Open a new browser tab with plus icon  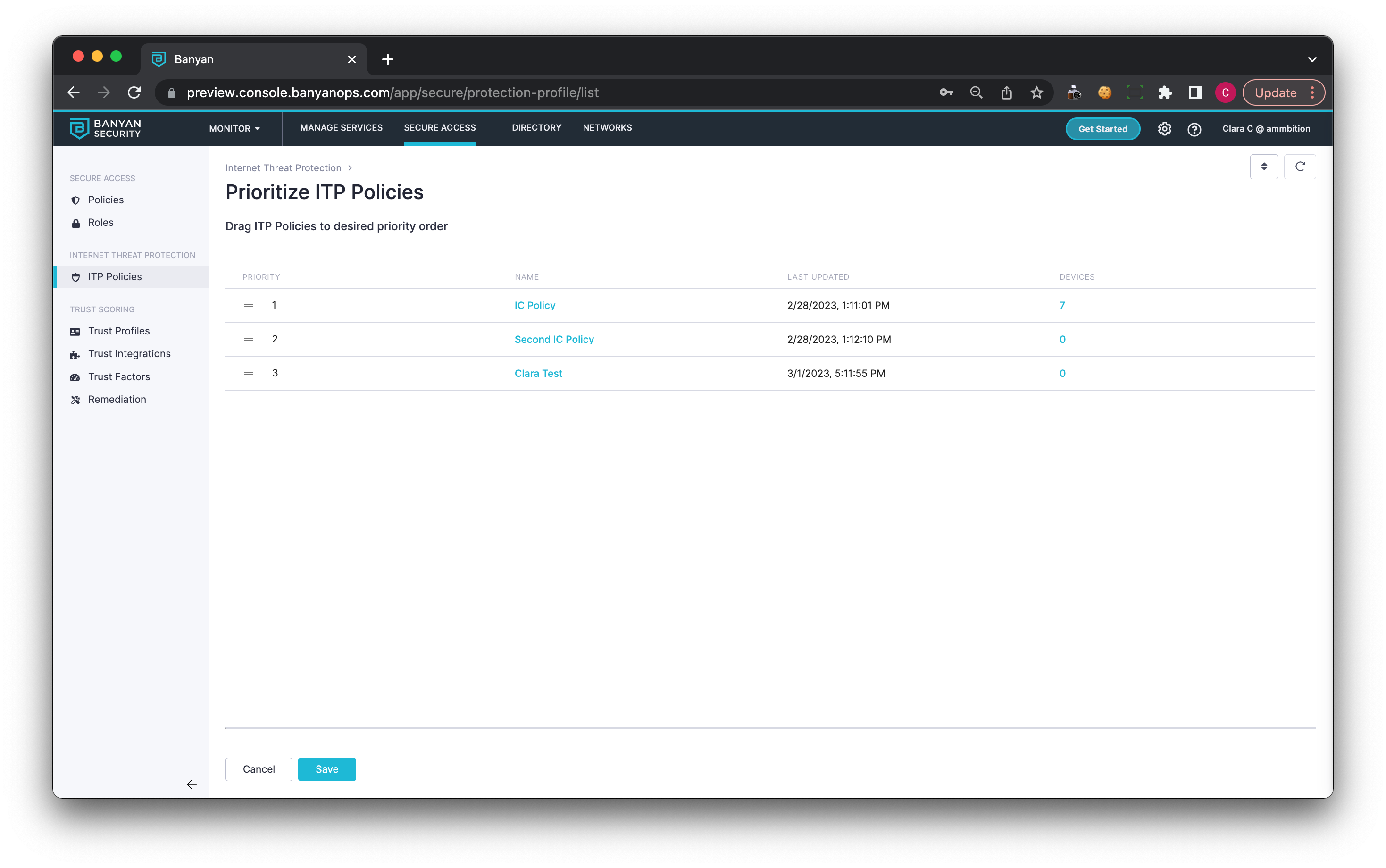[387, 59]
